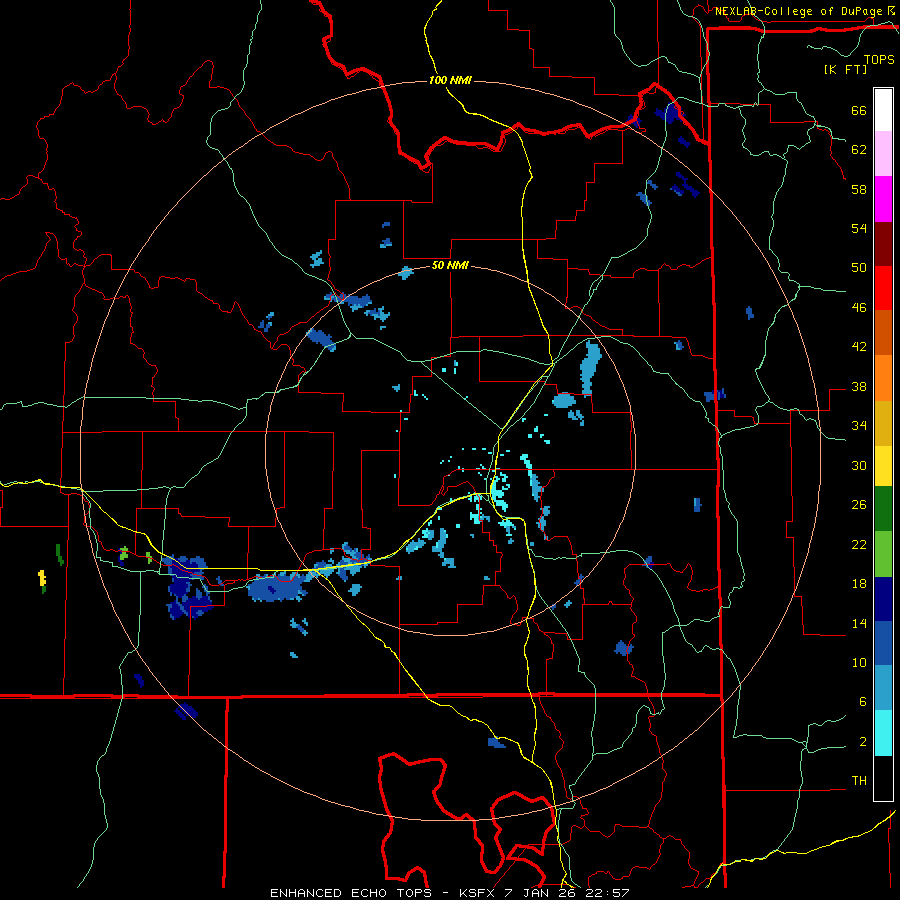Click the orange 42 kft legend swatch
This screenshot has width=900, height=900.
click(x=883, y=378)
